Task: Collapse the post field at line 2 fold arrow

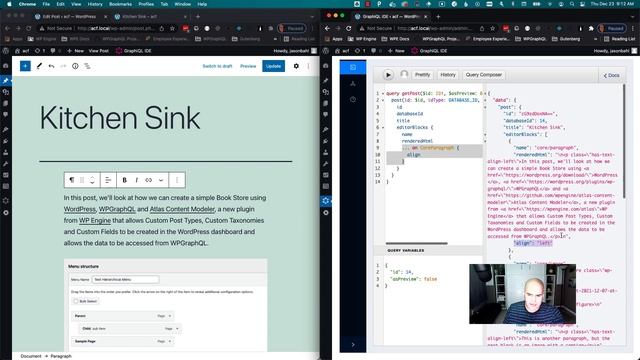Action: tap(383, 100)
